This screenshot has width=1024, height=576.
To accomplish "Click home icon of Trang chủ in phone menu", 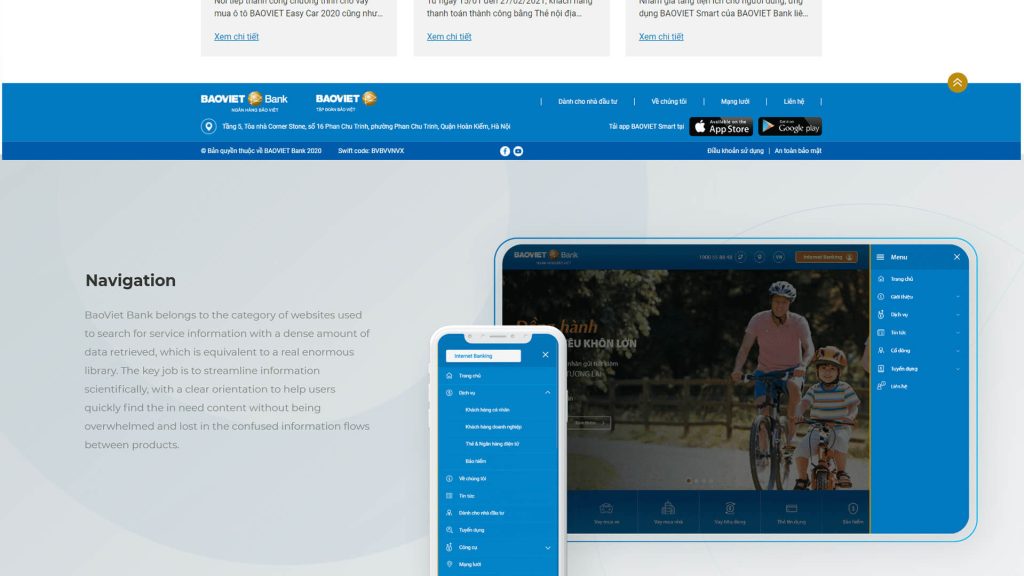I will tap(449, 376).
